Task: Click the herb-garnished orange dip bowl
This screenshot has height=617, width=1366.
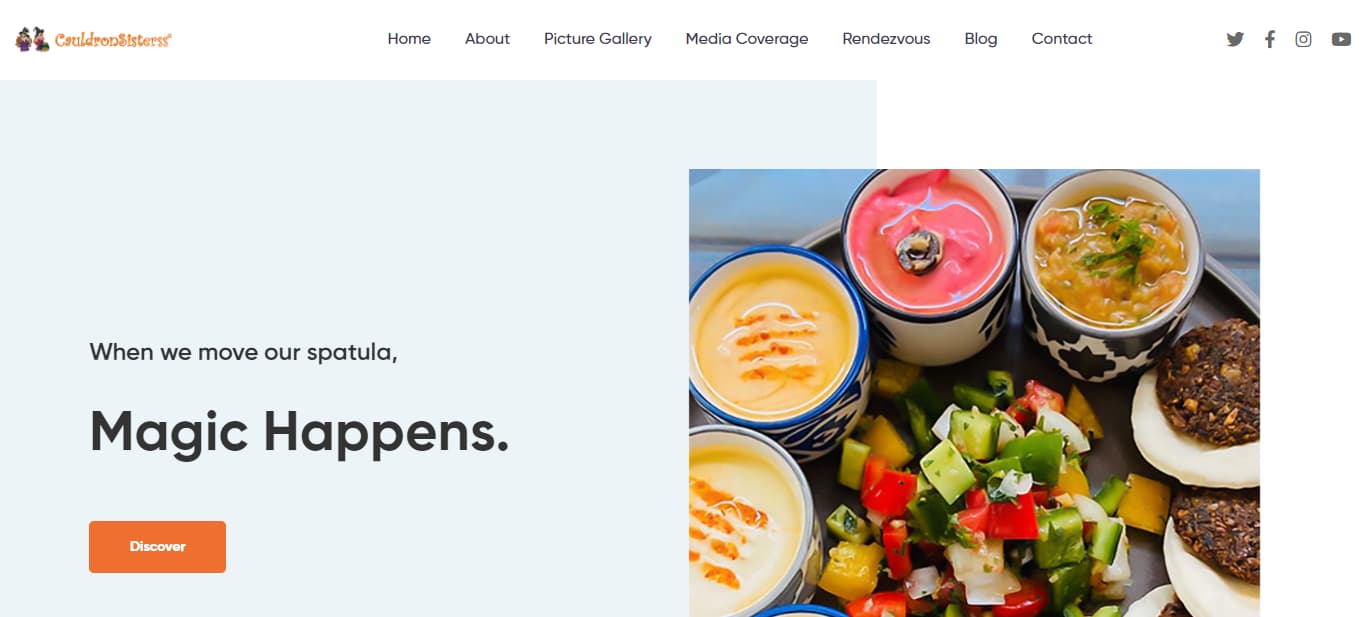Action: point(1111,264)
